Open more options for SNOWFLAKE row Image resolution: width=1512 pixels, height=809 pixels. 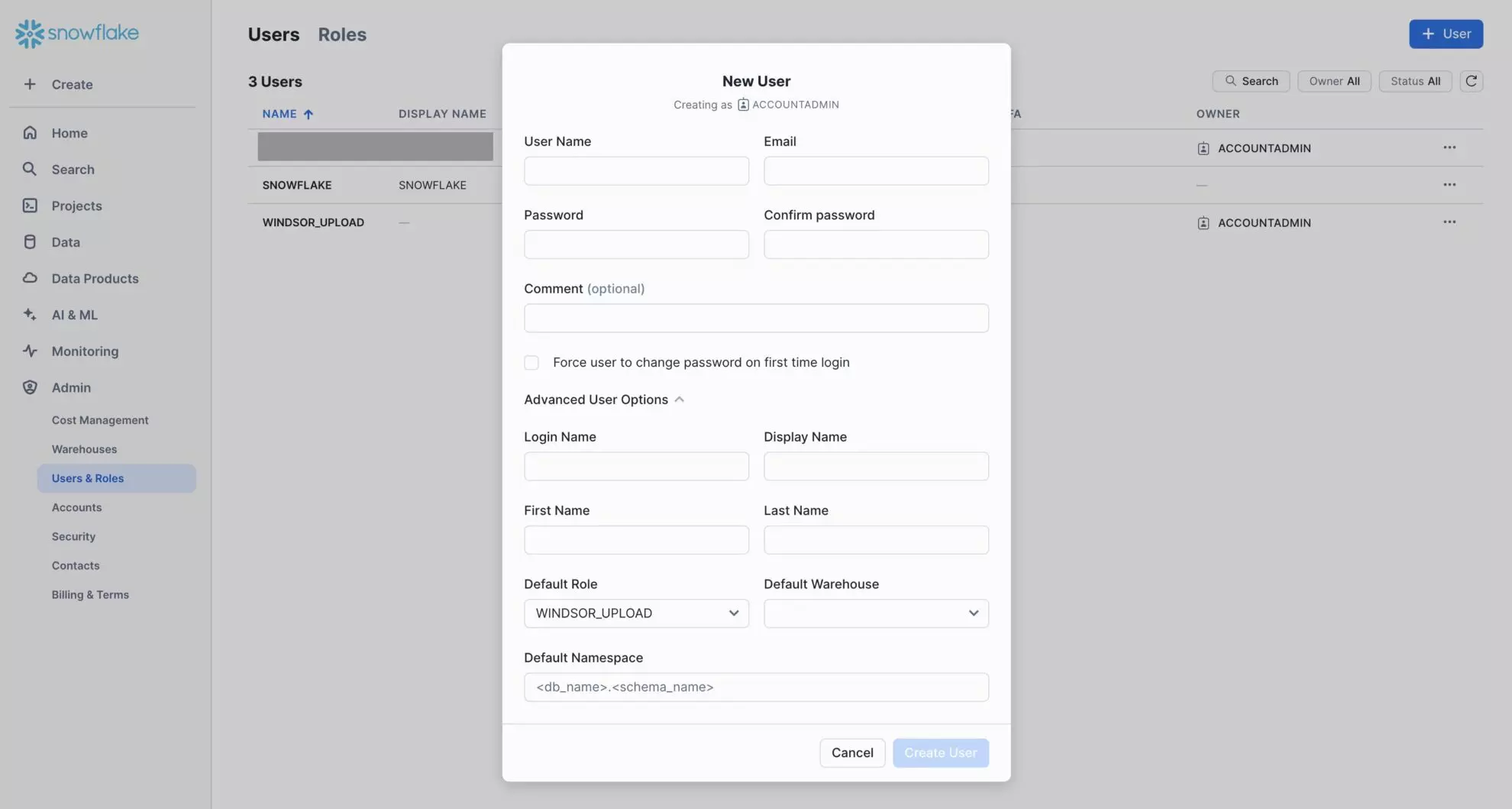[x=1449, y=185]
